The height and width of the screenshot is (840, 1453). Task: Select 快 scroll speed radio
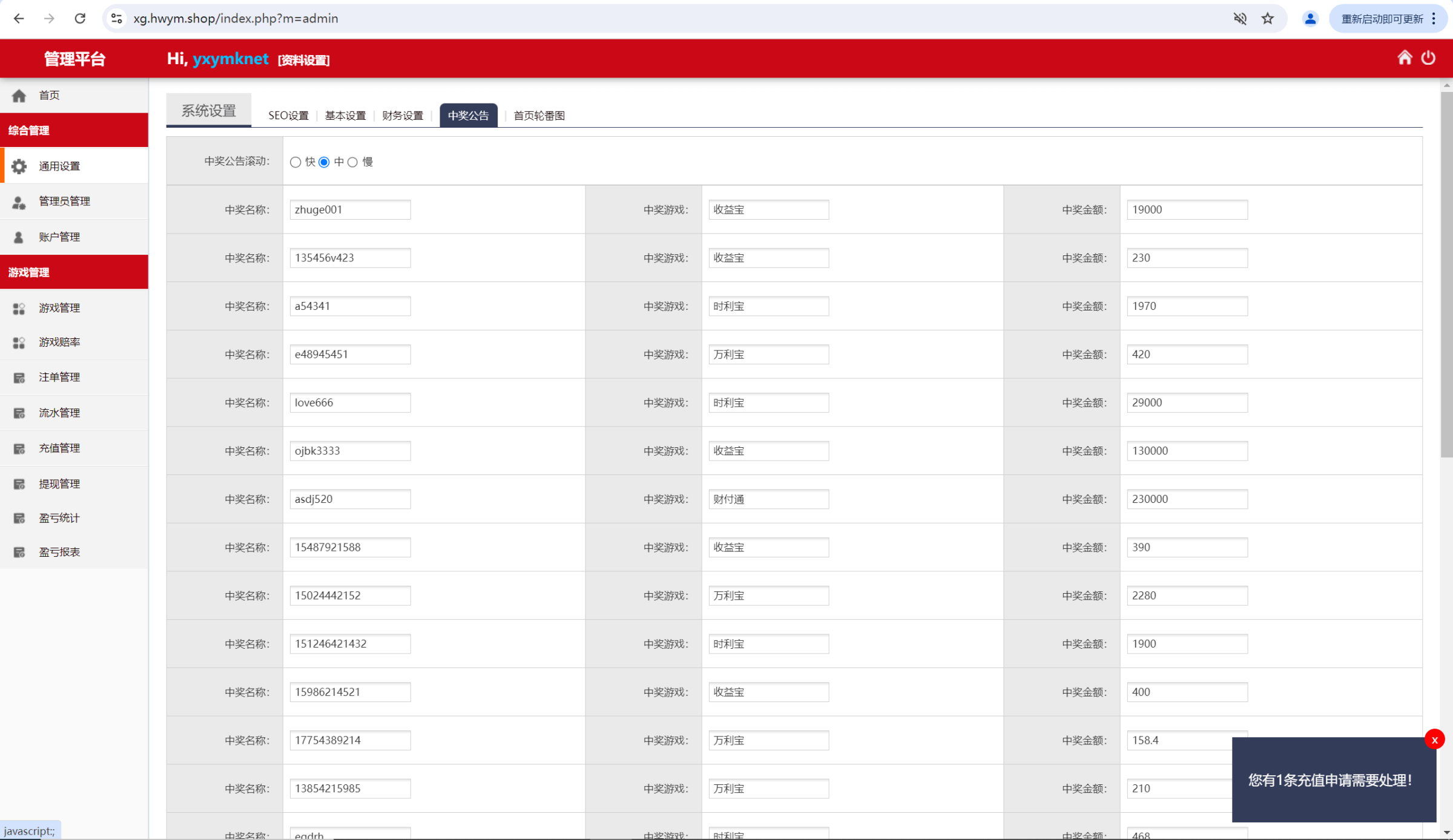[295, 162]
